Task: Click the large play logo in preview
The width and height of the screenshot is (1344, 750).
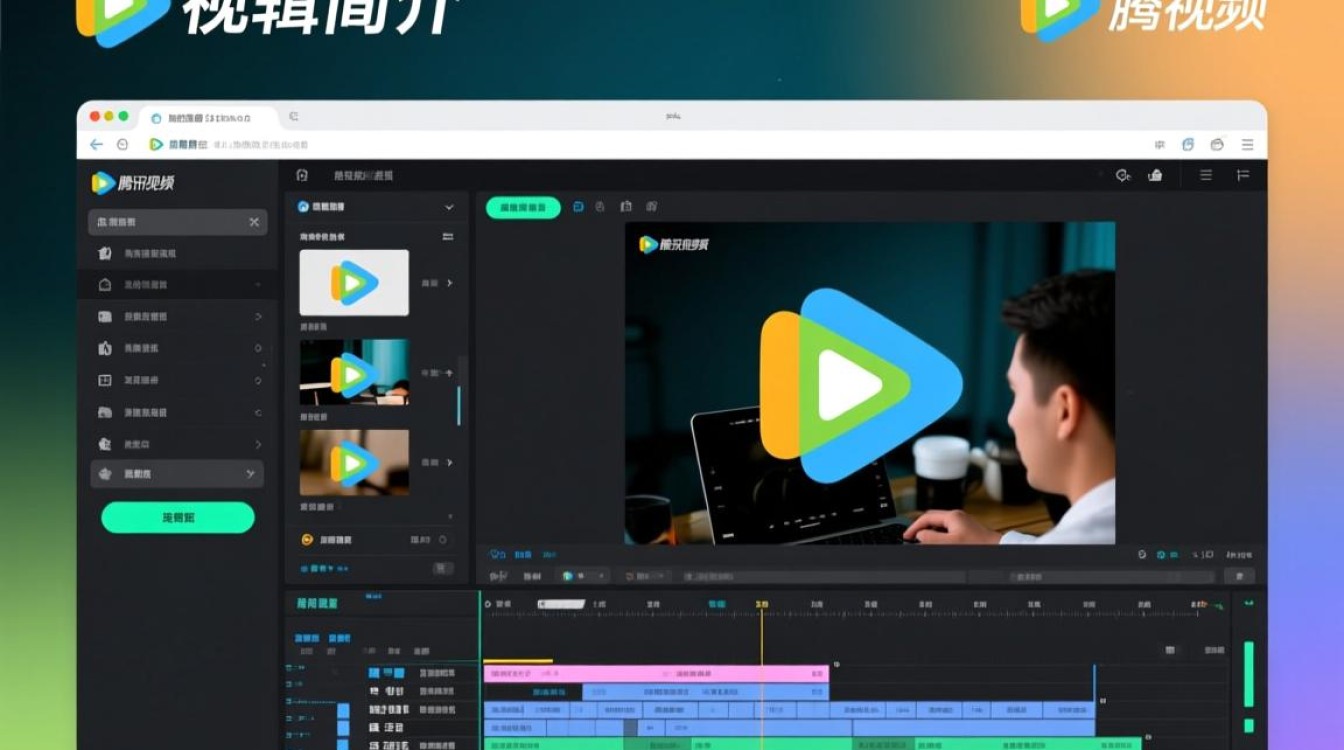Action: (x=861, y=385)
